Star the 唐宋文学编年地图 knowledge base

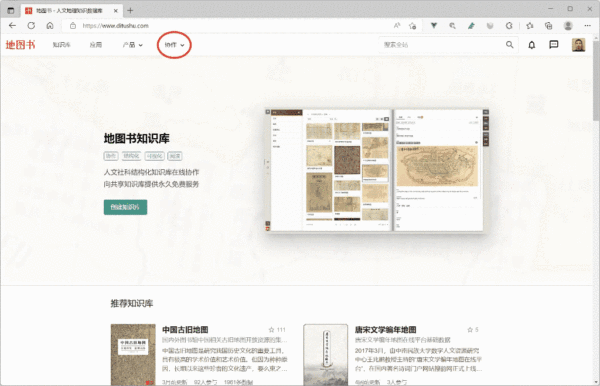[470, 330]
